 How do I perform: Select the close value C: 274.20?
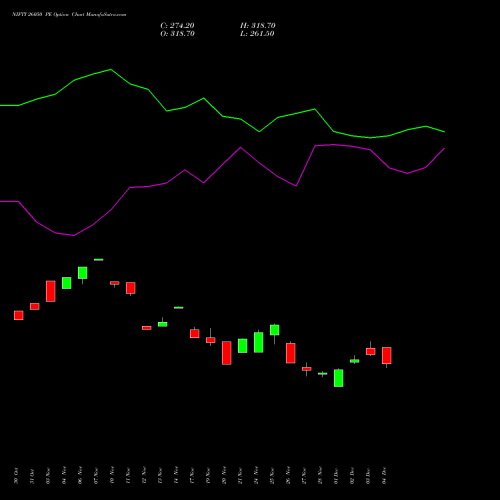point(177,26)
